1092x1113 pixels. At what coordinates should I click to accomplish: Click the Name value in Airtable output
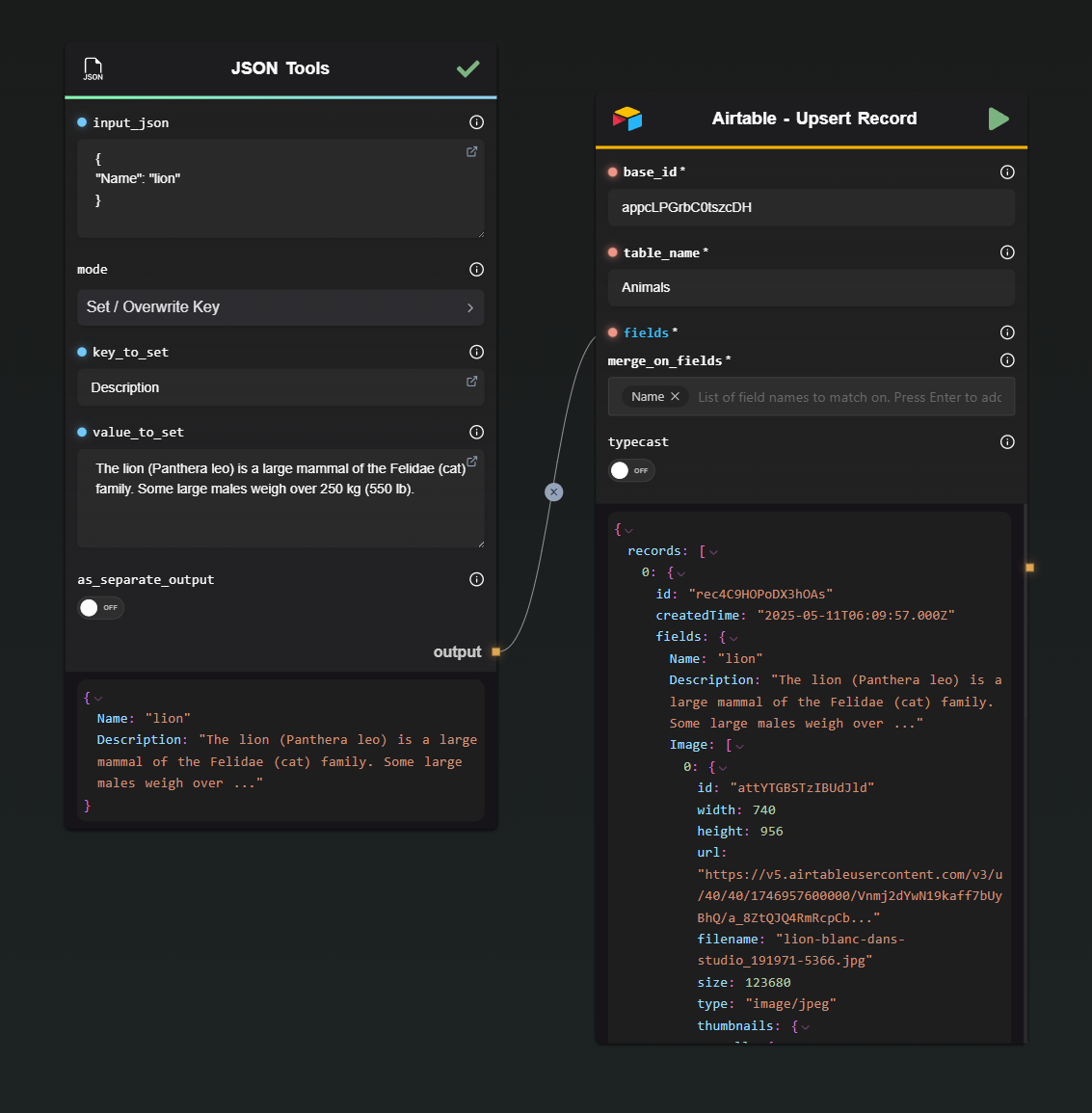pyautogui.click(x=740, y=658)
